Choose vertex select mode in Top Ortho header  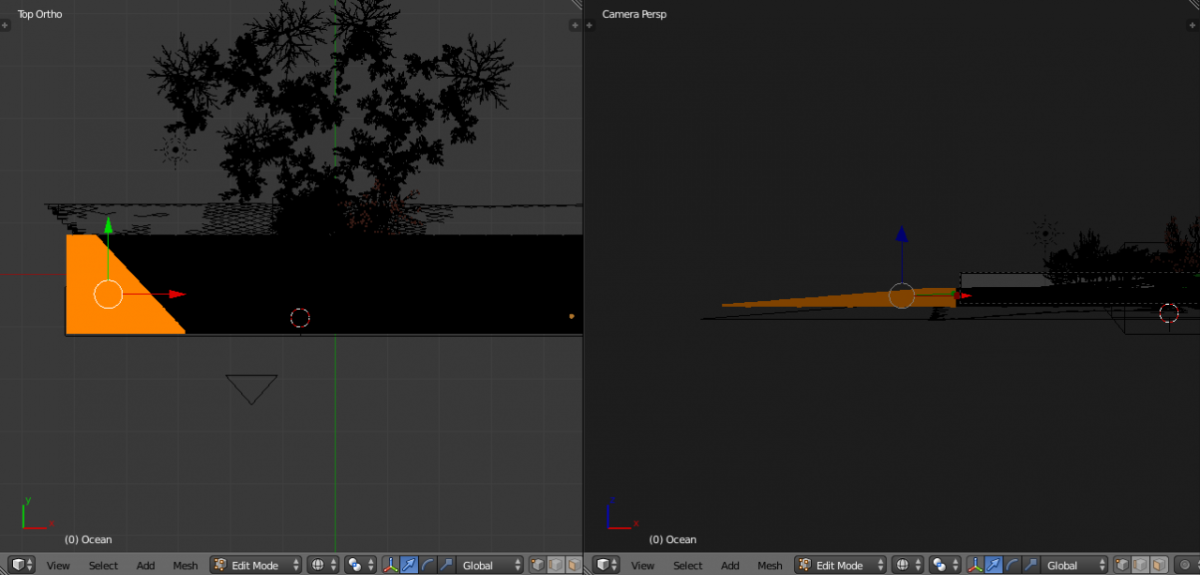537,565
